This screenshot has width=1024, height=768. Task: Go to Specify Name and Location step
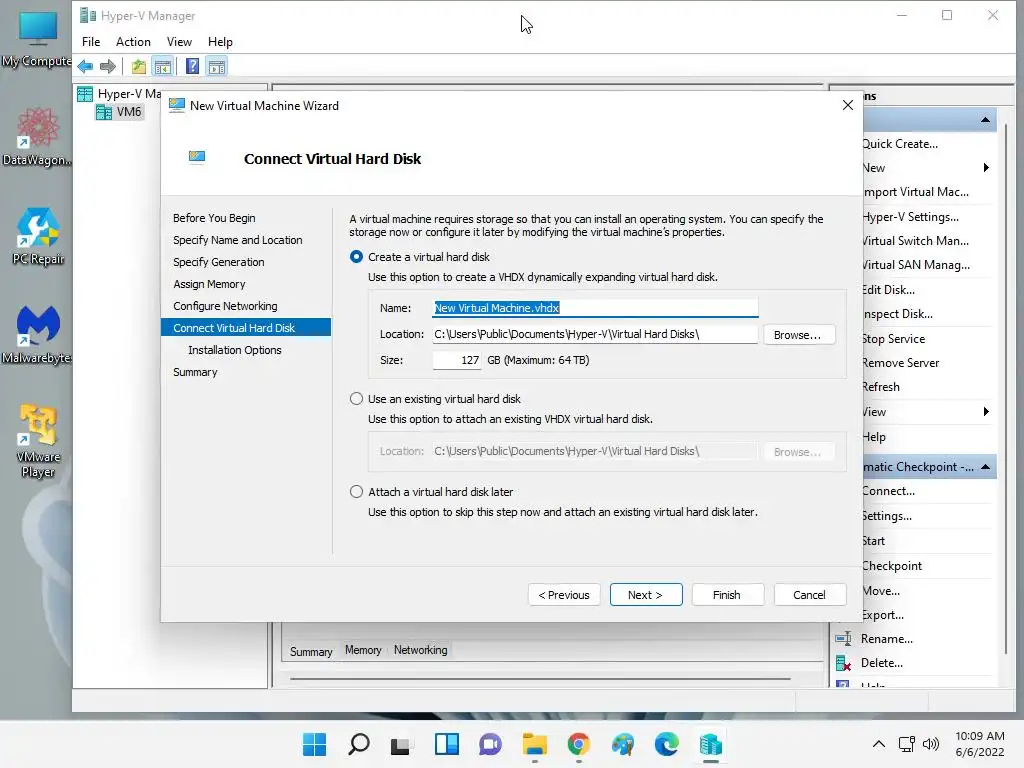pos(238,240)
